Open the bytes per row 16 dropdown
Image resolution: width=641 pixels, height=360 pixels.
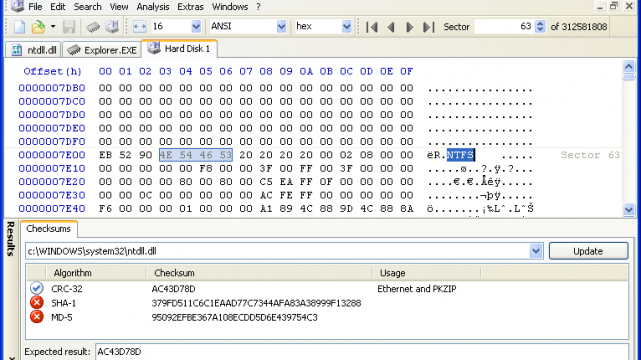196,27
